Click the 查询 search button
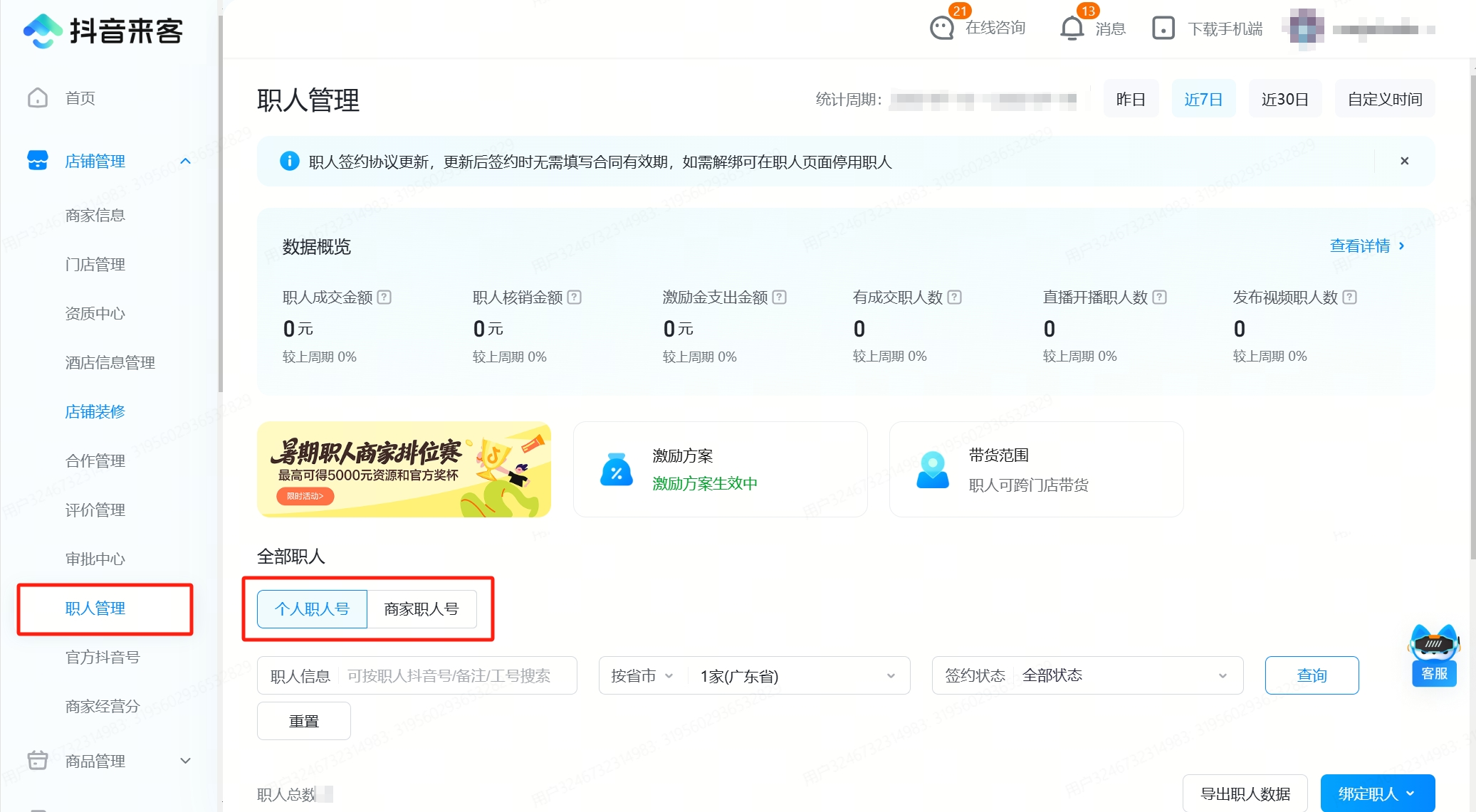1476x812 pixels. coord(1312,675)
